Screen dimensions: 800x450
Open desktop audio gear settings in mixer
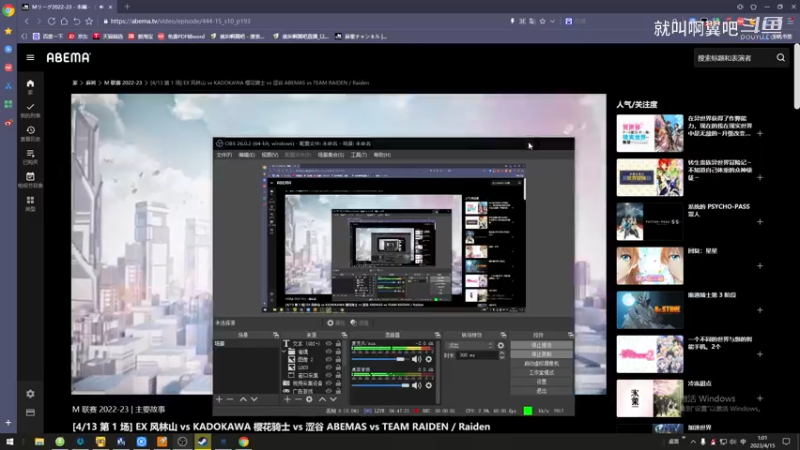point(429,385)
